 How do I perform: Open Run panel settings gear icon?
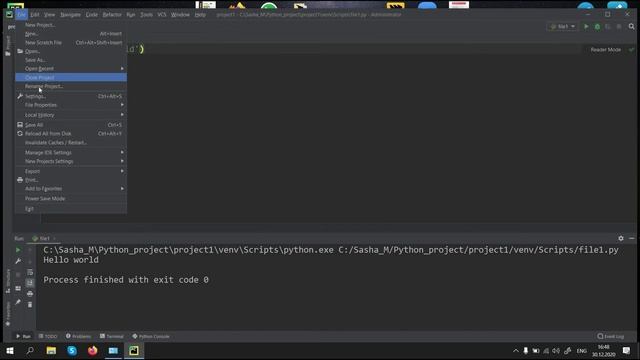tap(621, 238)
